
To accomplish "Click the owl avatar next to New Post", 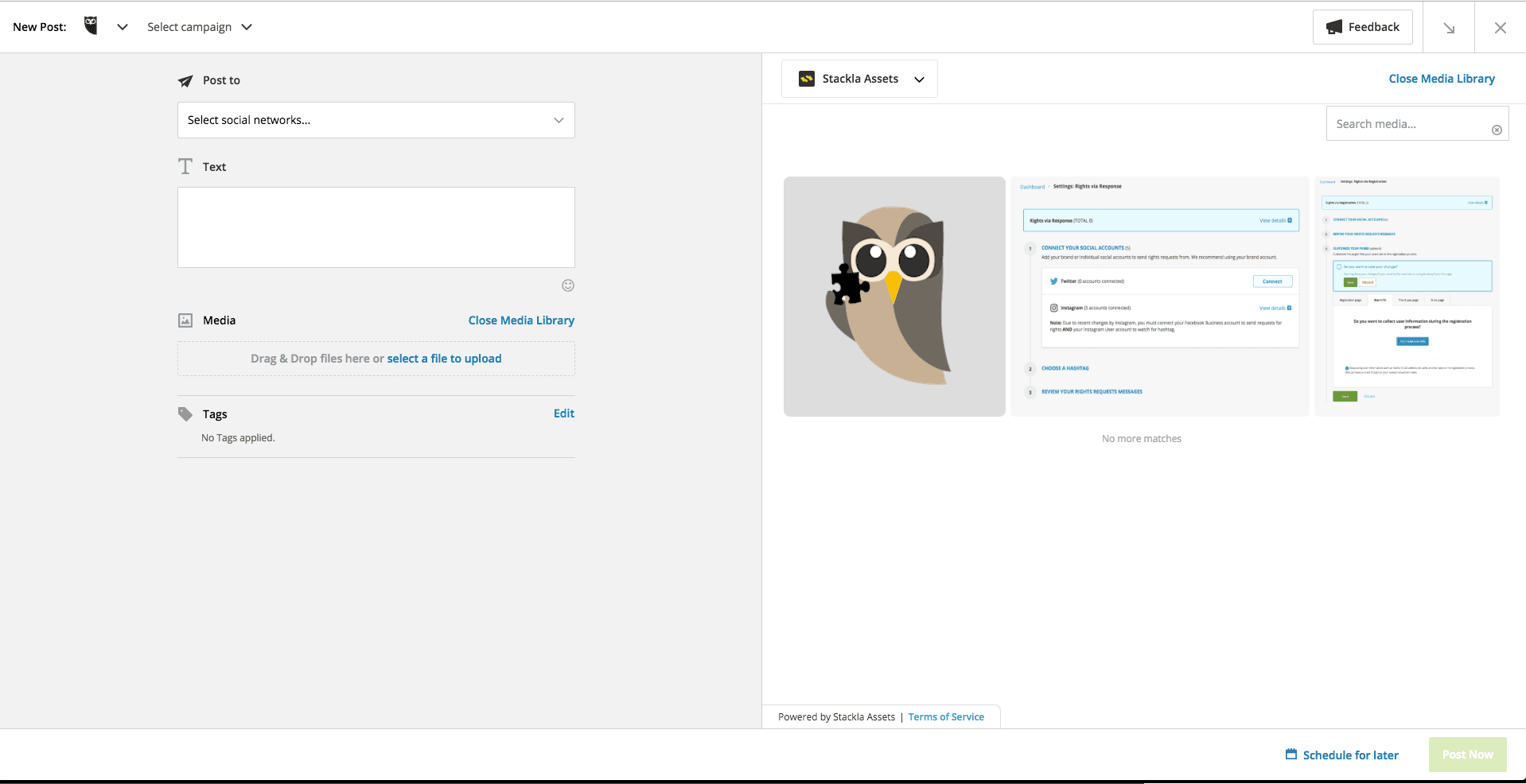I will (x=91, y=25).
